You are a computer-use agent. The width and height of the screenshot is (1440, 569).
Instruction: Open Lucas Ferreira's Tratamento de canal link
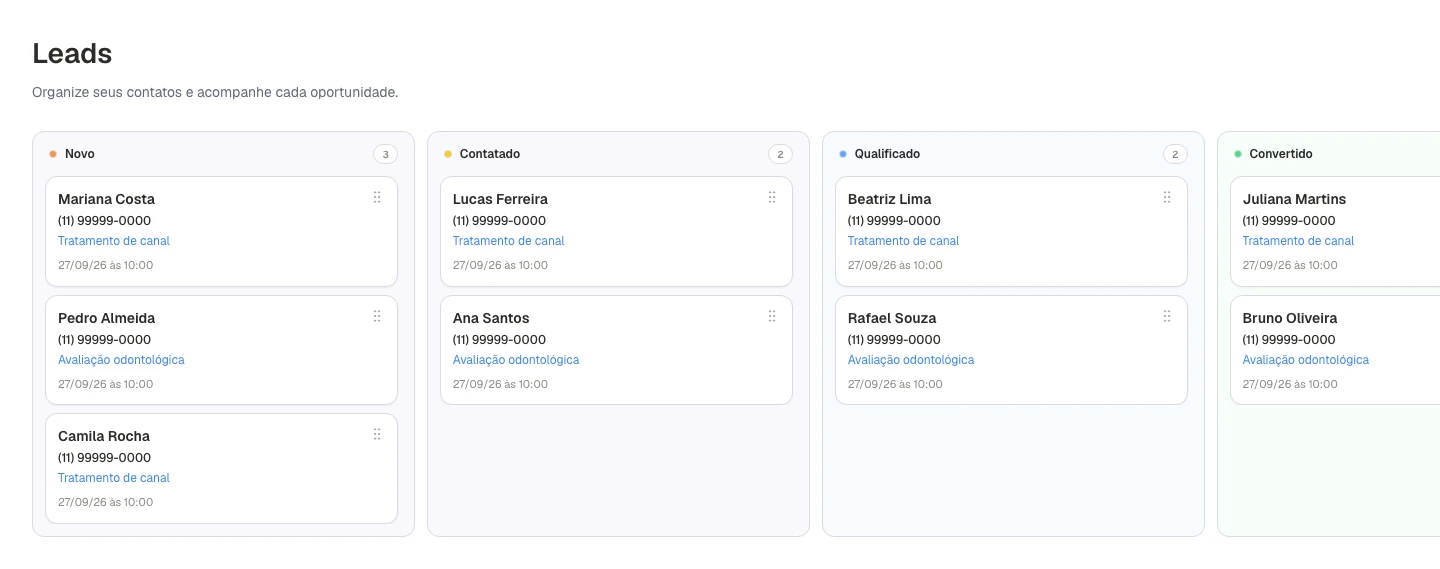[x=509, y=241]
